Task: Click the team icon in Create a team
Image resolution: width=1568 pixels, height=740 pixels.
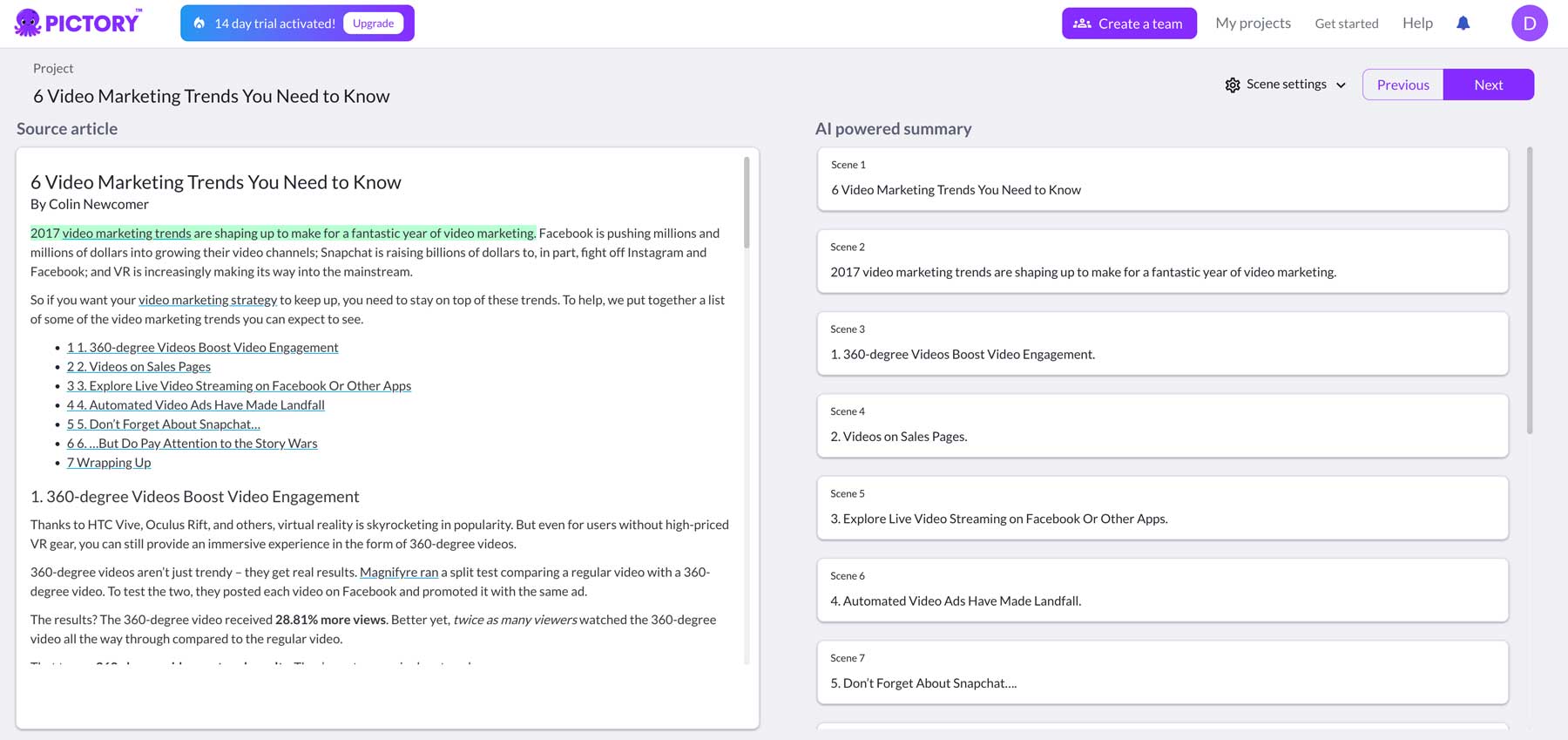Action: coord(1082,24)
